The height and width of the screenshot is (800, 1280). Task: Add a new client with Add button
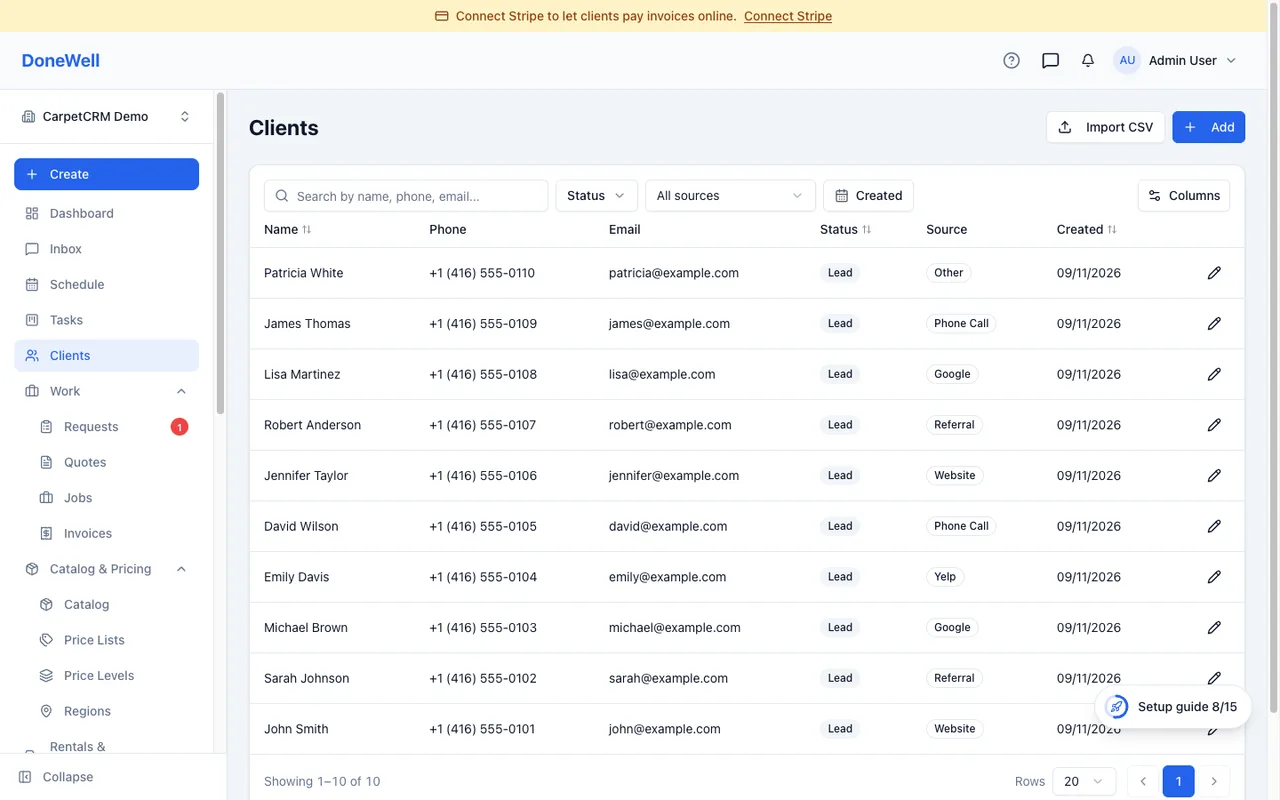[x=1209, y=127]
